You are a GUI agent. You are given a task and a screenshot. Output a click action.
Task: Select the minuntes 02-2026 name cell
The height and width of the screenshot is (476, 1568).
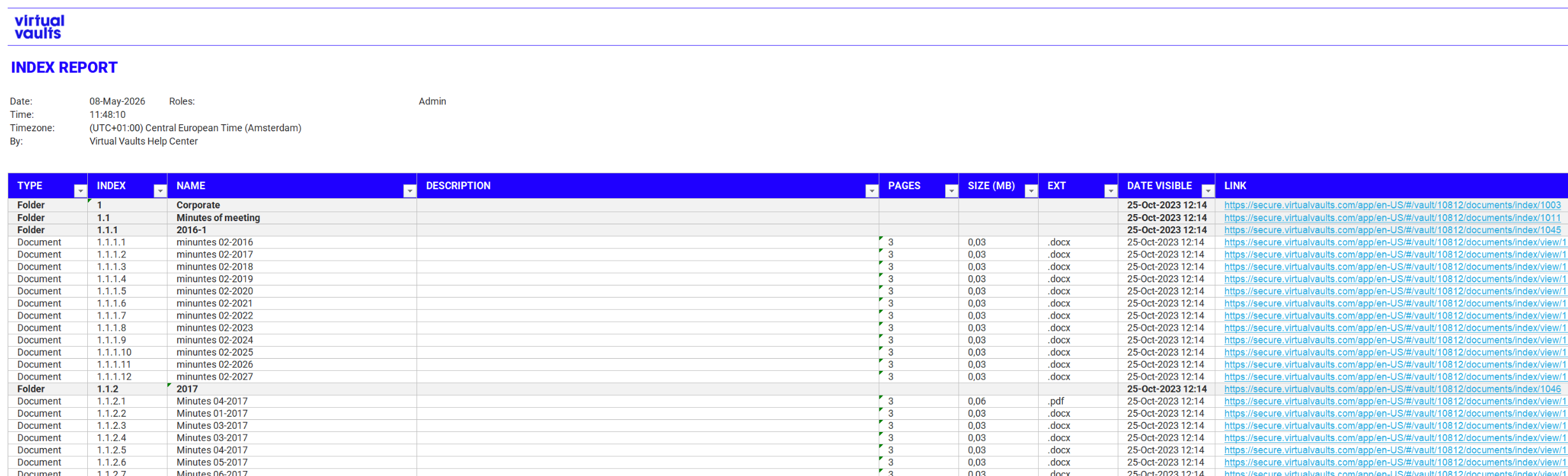coord(292,364)
